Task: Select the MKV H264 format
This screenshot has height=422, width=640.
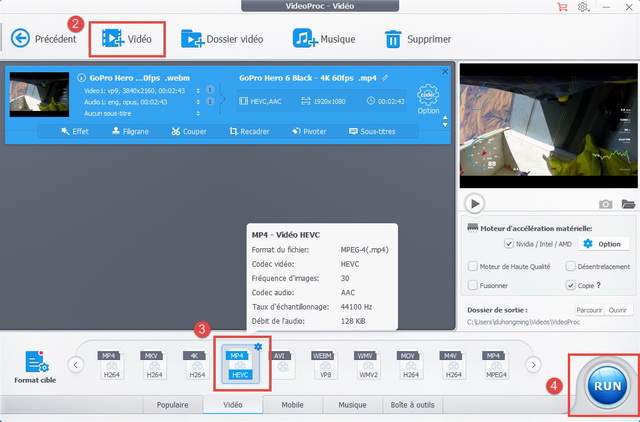Action: [x=154, y=364]
